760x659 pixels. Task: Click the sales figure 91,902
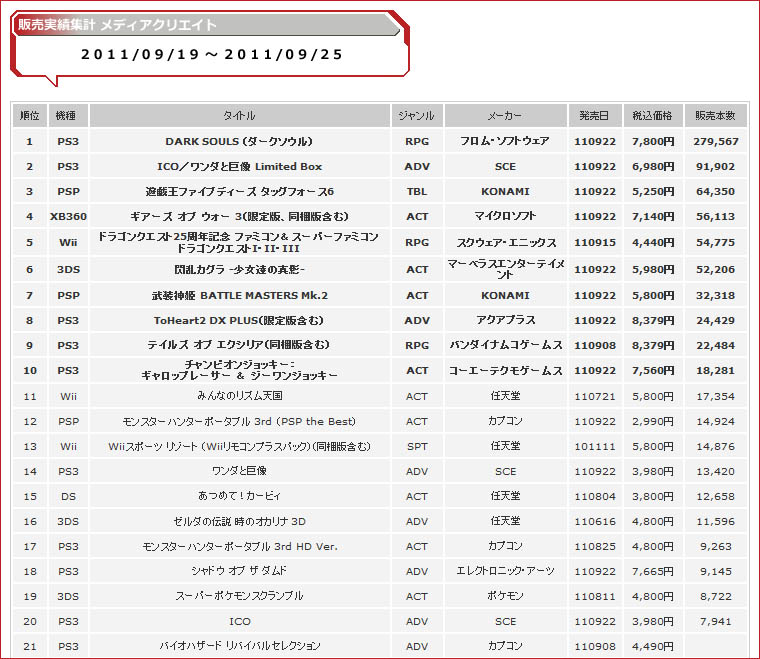tap(716, 167)
